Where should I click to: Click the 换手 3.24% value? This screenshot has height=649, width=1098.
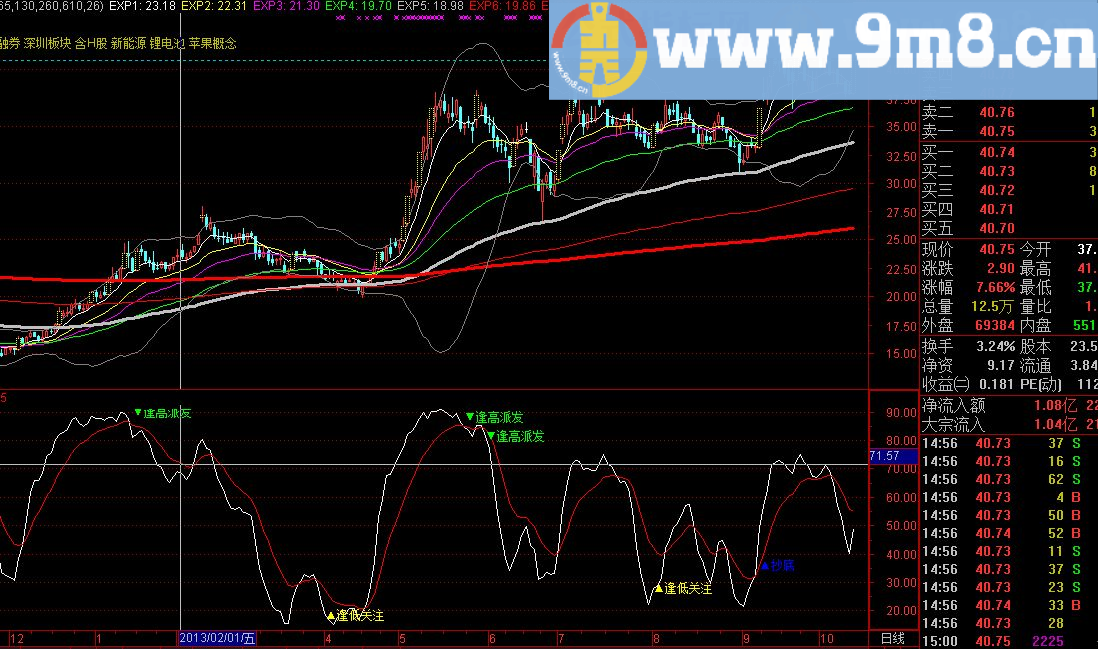(x=996, y=346)
